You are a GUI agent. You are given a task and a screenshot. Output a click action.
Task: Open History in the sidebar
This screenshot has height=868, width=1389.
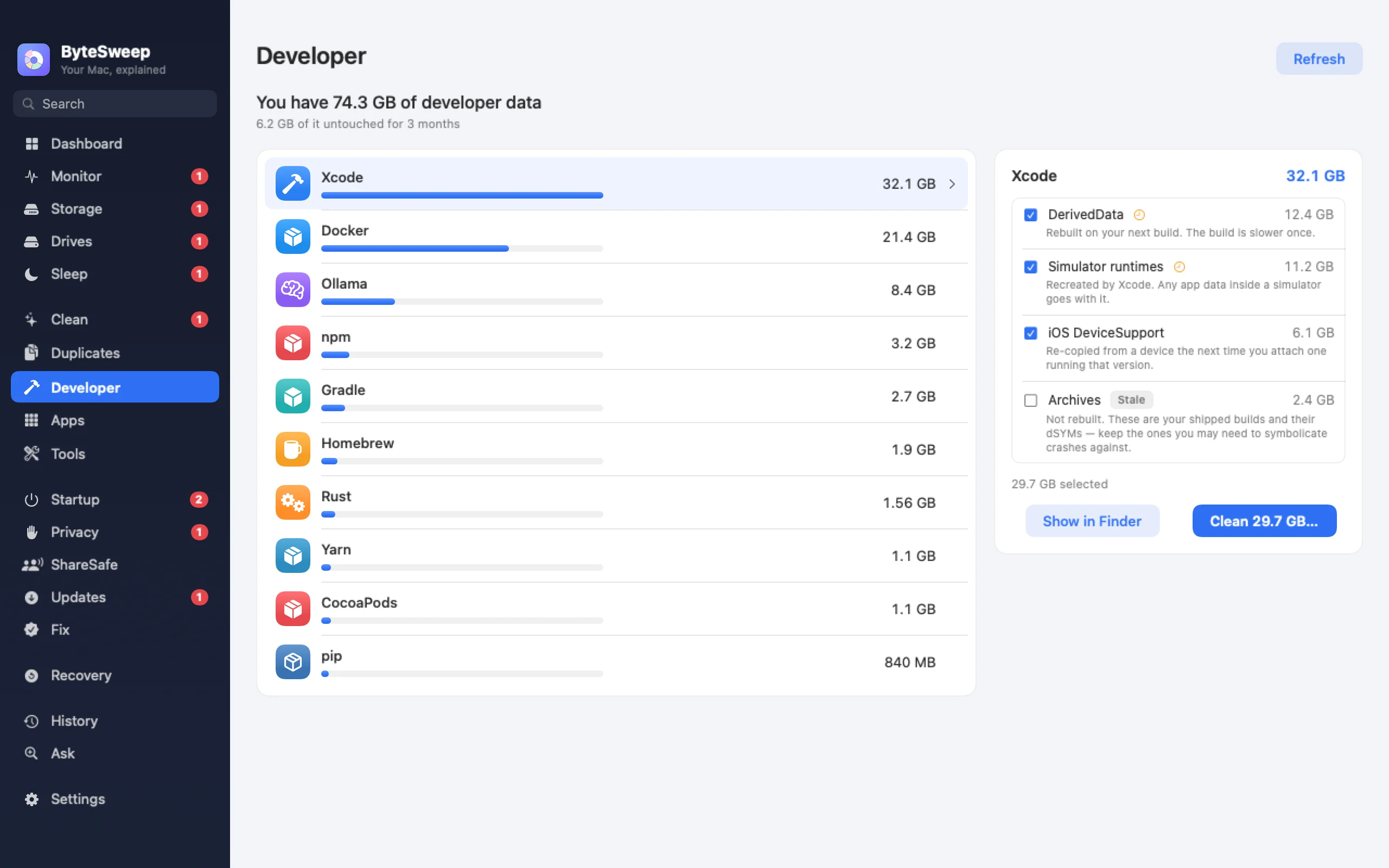(x=115, y=721)
